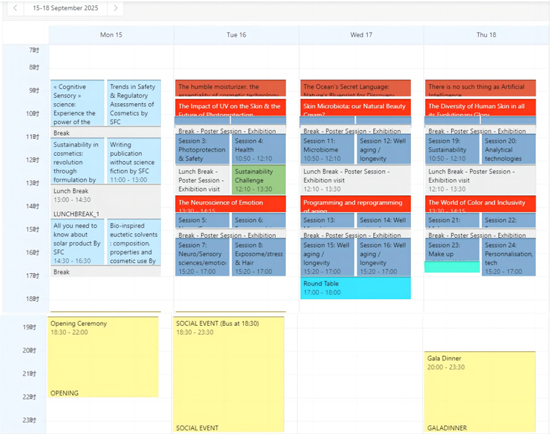Screen dimensions: 550x434
Task: Open Session 21 on Thursday
Action: tap(452, 220)
